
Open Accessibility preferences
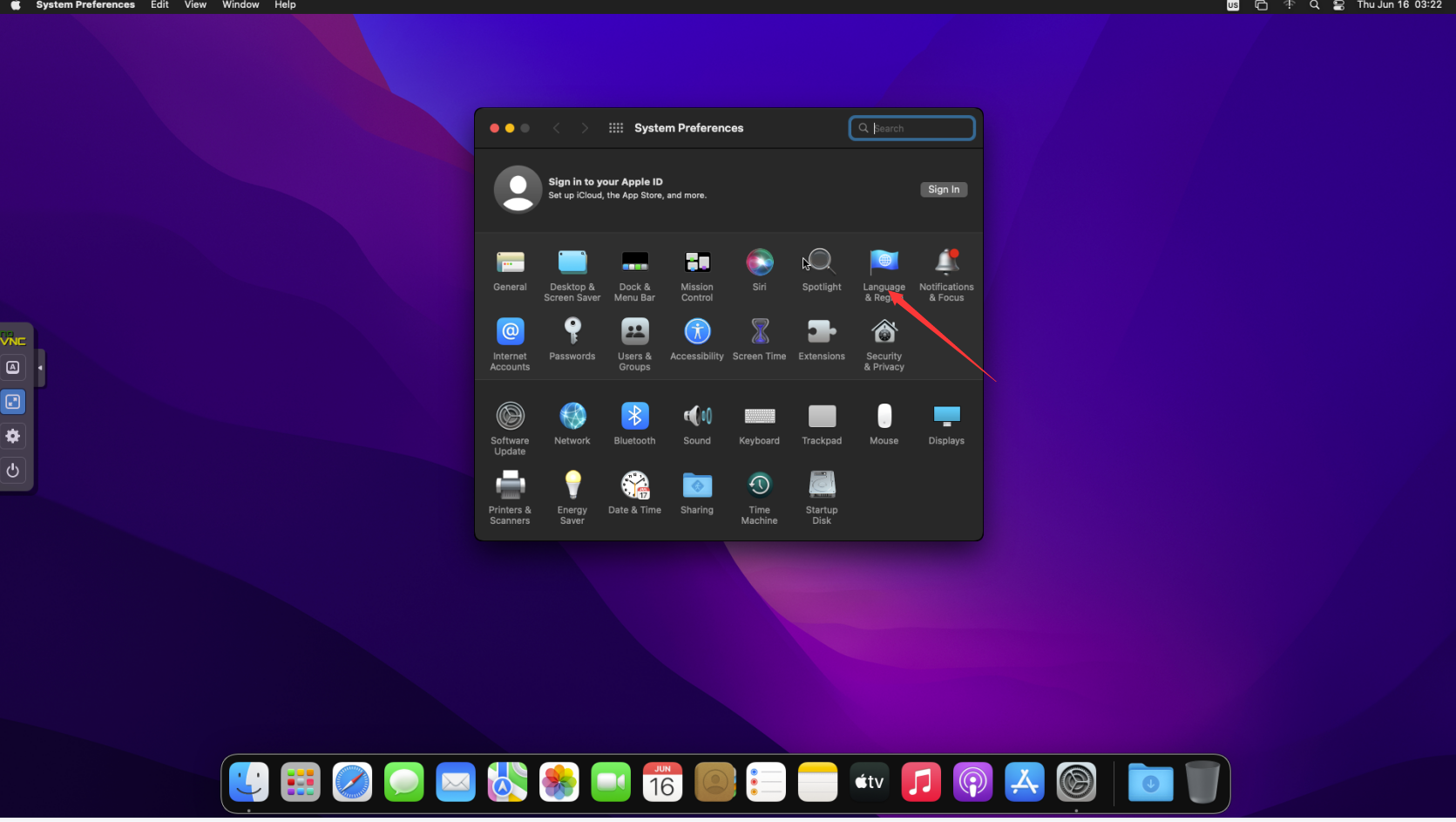pos(697,340)
